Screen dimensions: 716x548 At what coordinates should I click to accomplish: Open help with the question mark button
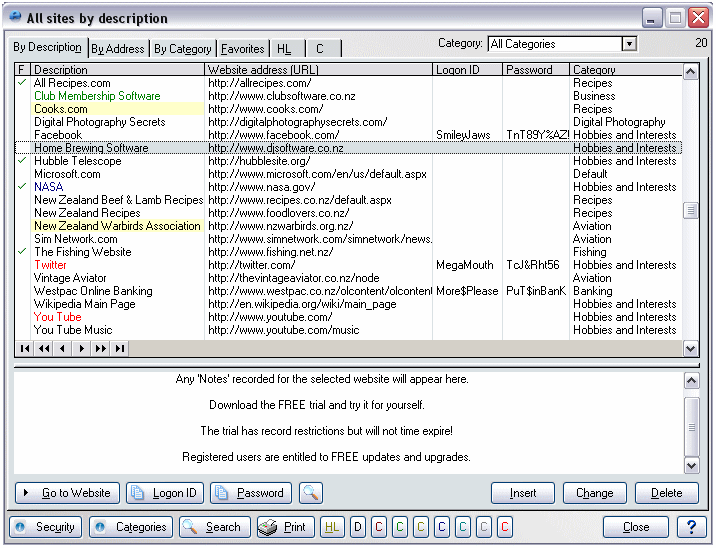[692, 527]
